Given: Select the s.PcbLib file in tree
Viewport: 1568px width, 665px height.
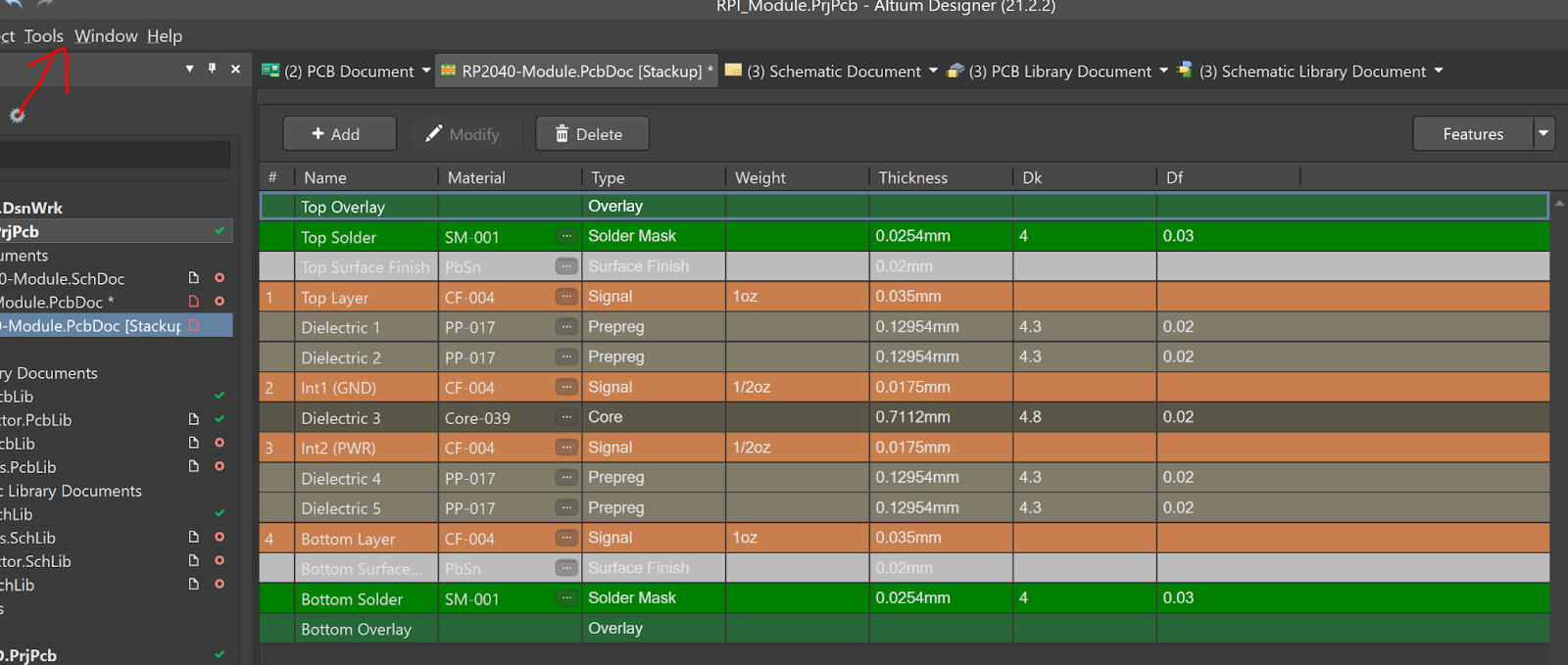Looking at the screenshot, I should (28, 467).
